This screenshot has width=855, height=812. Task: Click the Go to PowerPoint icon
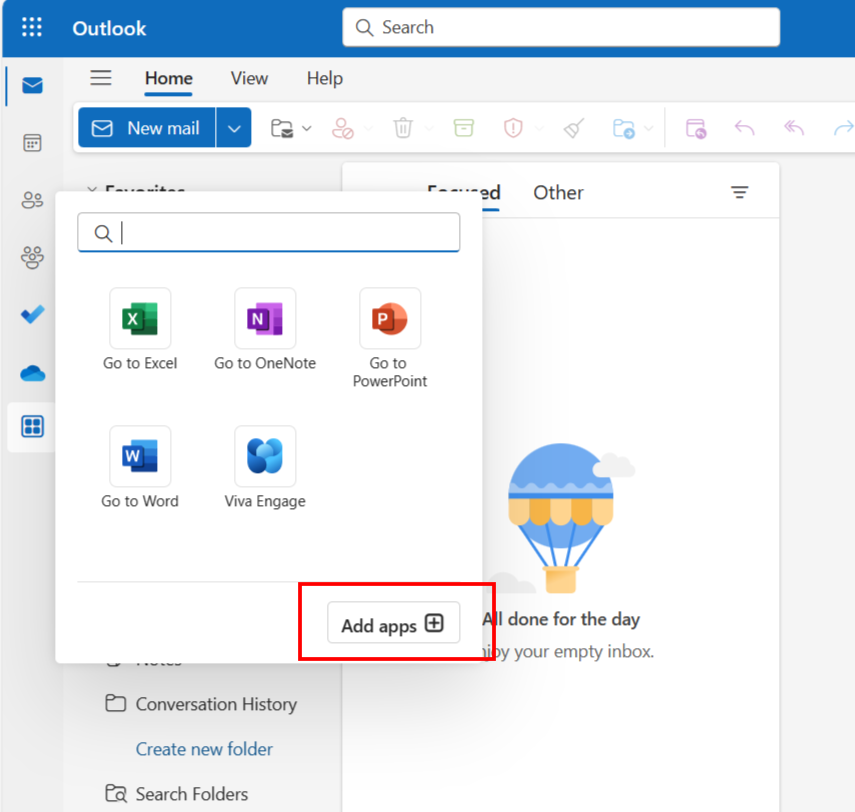[x=390, y=318]
